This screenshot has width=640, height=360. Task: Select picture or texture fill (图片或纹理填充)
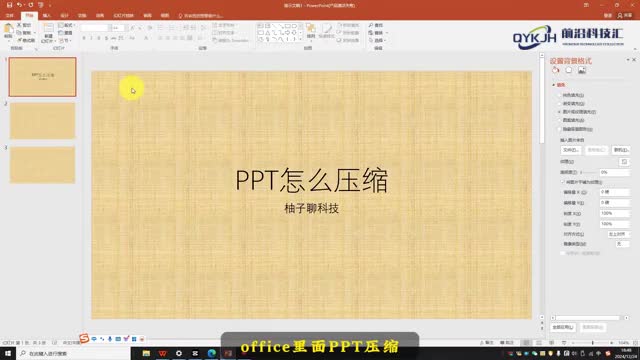coord(577,112)
